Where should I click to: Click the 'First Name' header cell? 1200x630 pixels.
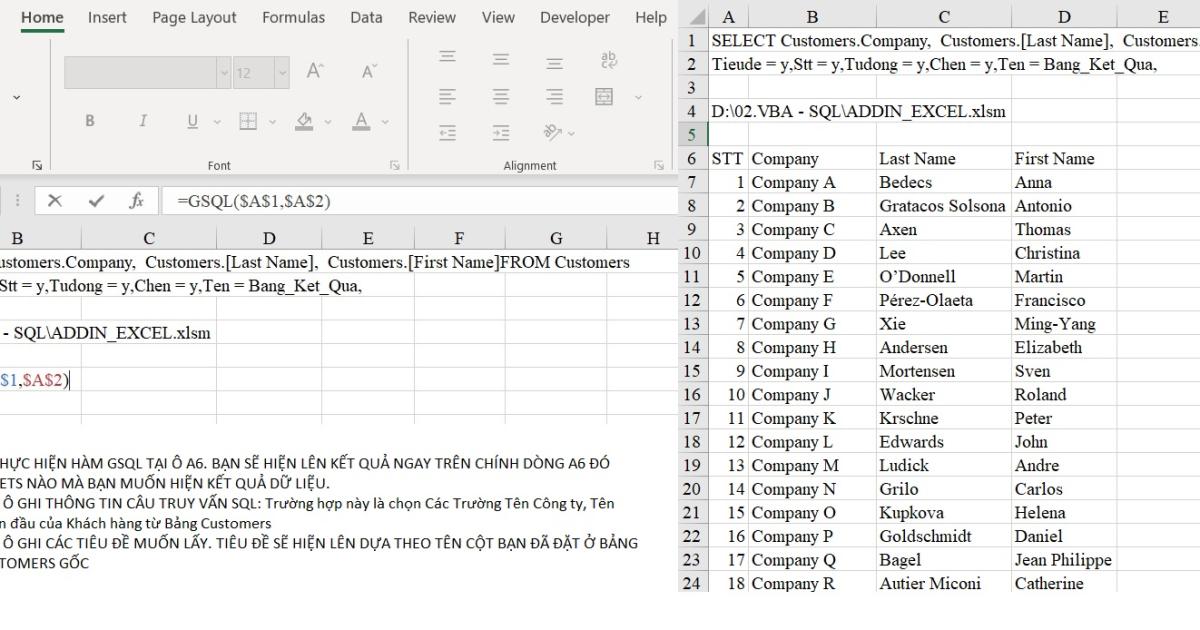pyautogui.click(x=1064, y=159)
